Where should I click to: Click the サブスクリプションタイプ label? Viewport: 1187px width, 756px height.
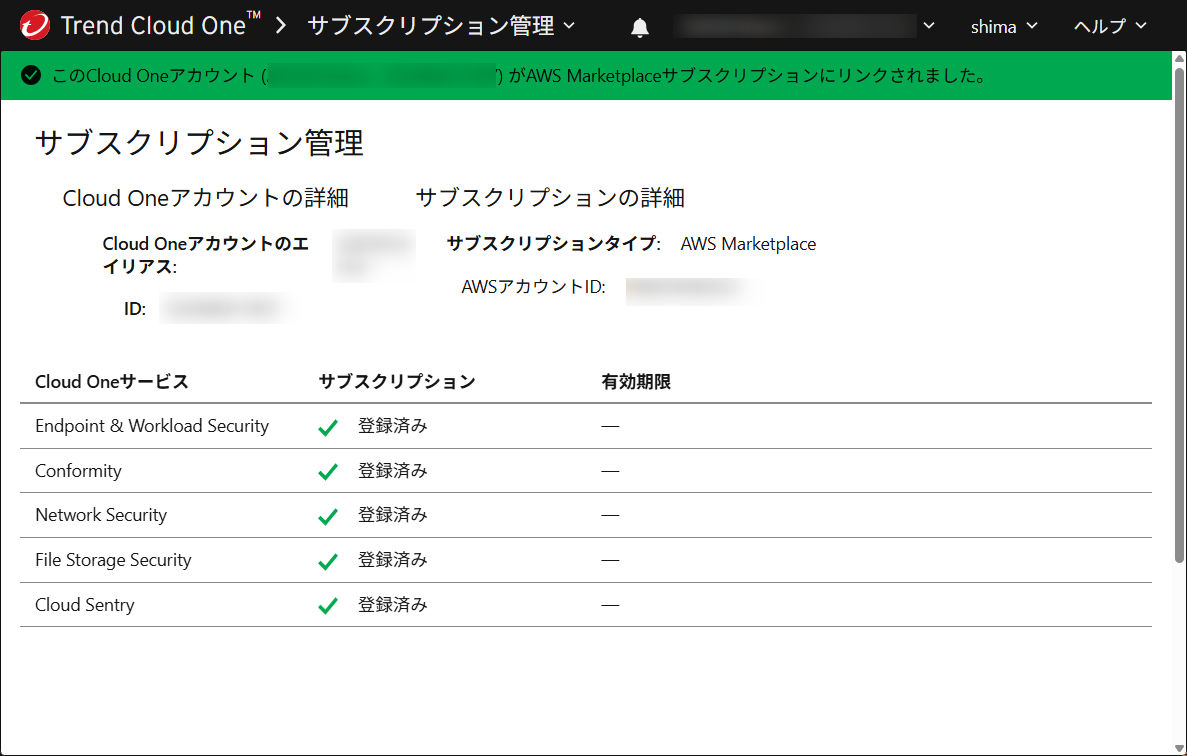[x=553, y=244]
